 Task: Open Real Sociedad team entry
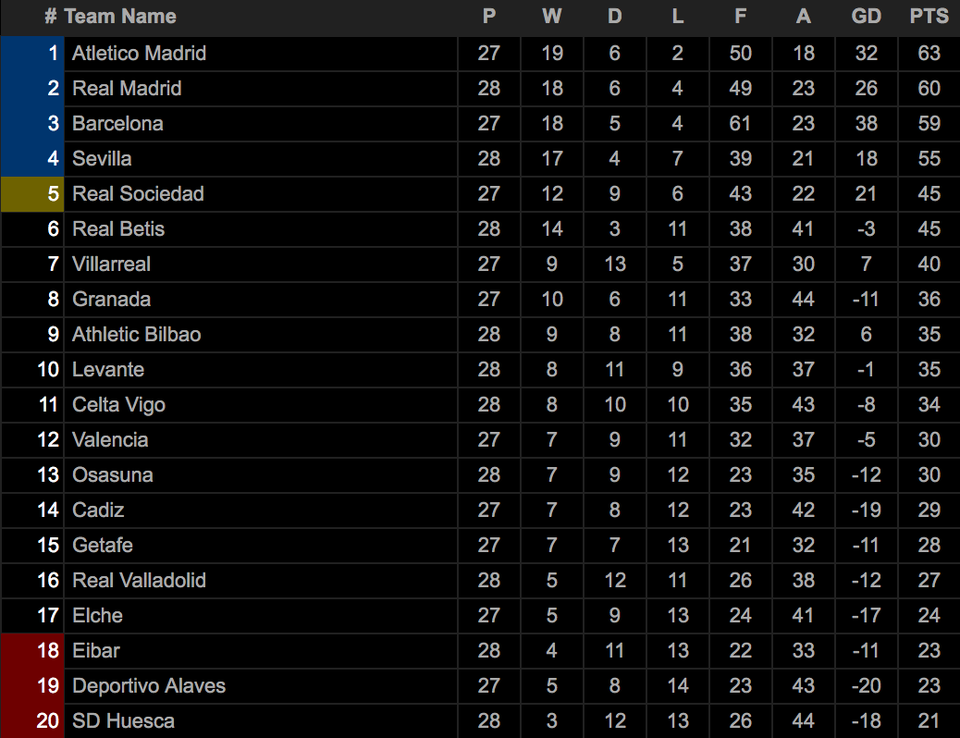click(x=138, y=194)
